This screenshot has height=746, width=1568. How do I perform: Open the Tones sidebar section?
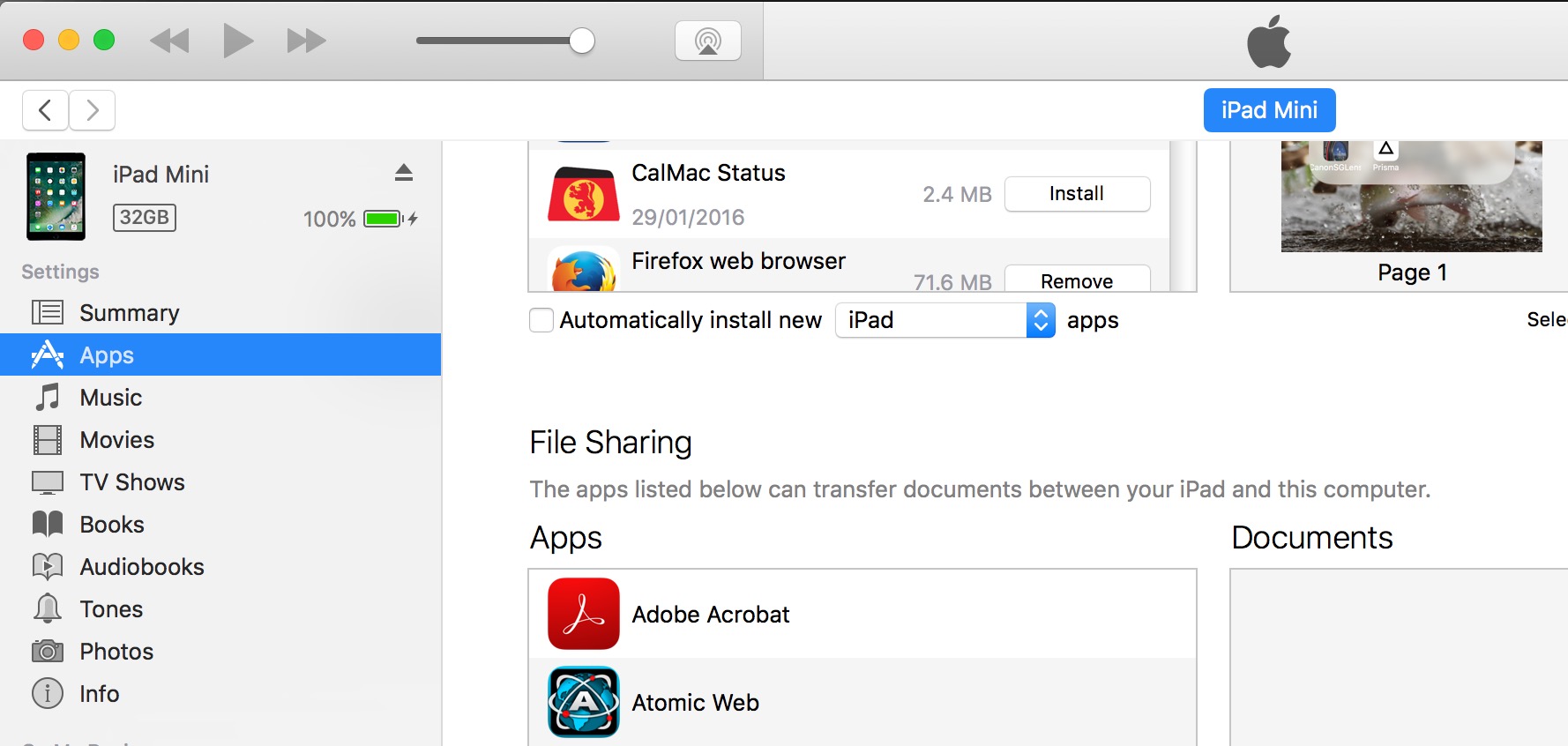coord(220,609)
